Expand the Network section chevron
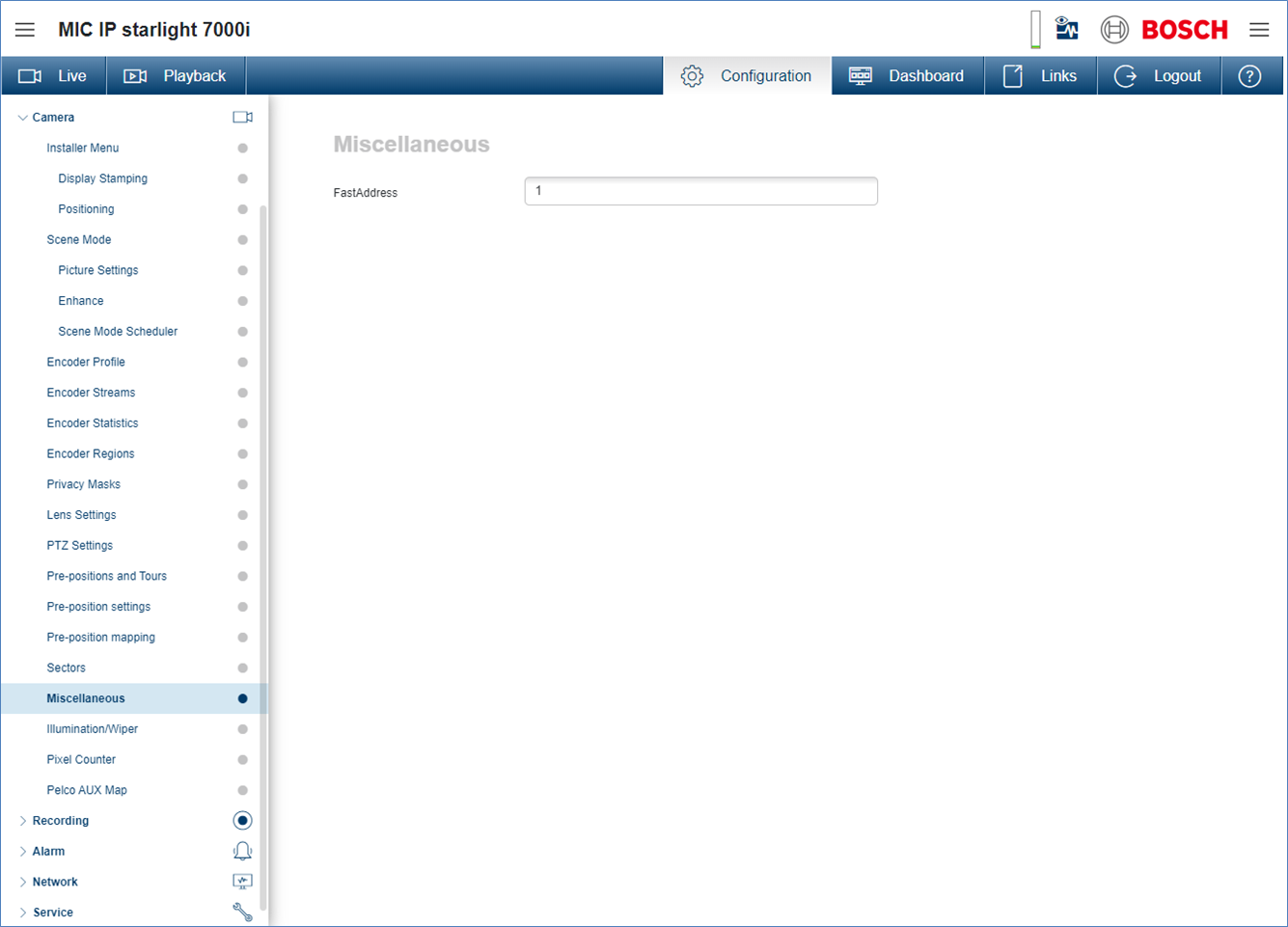Viewport: 1288px width, 927px height. (23, 882)
